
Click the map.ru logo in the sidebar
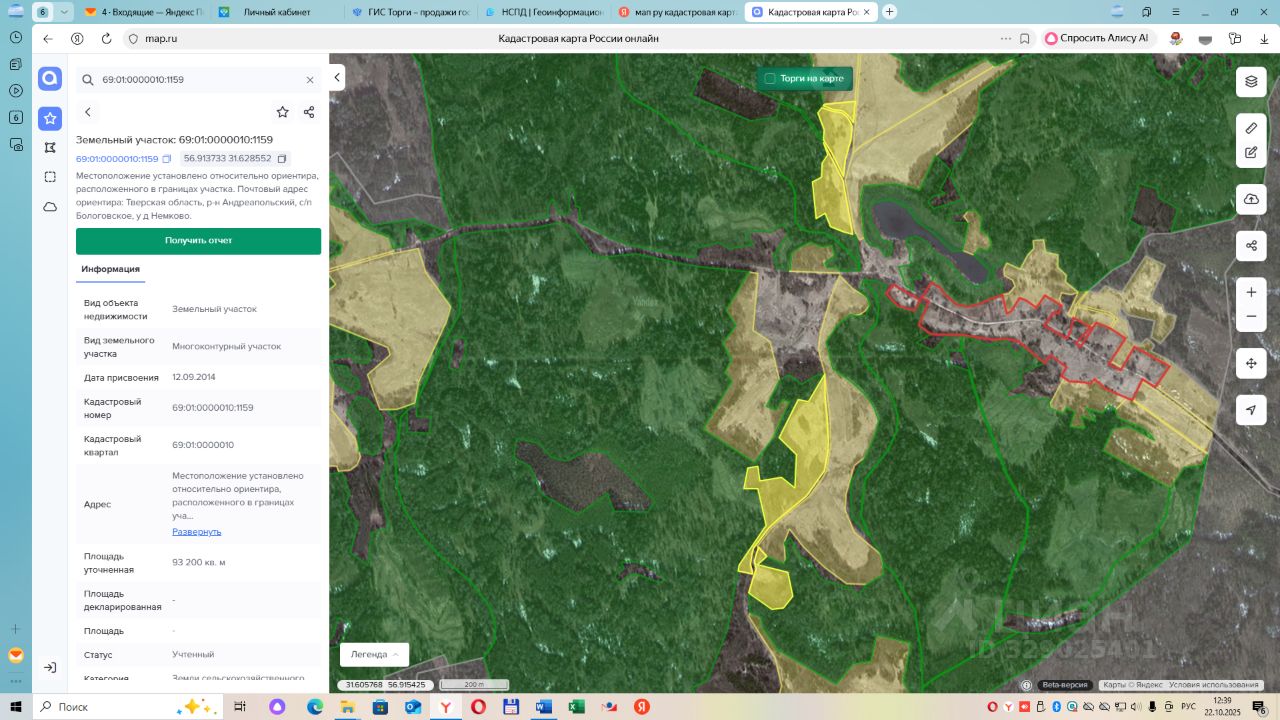(50, 79)
